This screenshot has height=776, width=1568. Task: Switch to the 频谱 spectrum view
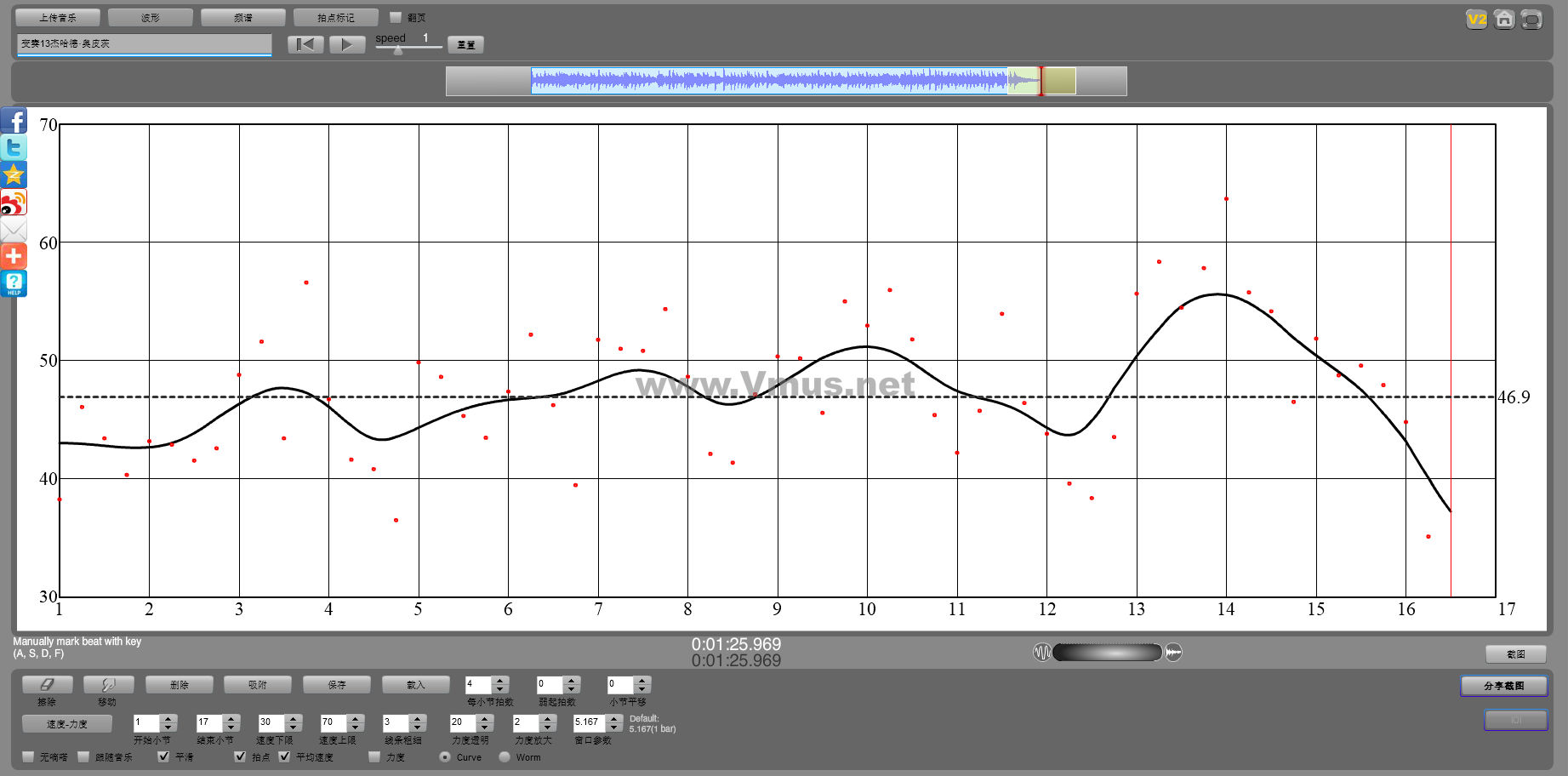(243, 18)
